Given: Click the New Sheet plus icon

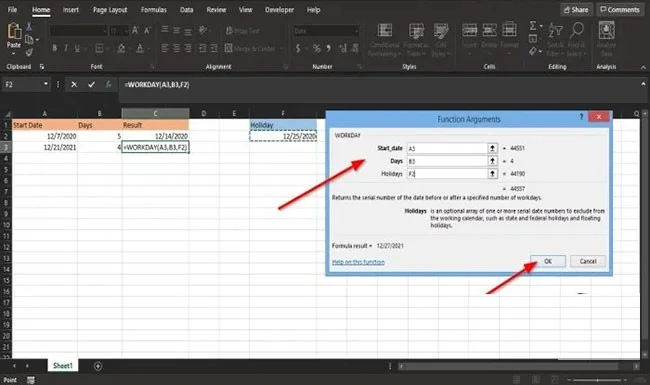Looking at the screenshot, I should (98, 366).
